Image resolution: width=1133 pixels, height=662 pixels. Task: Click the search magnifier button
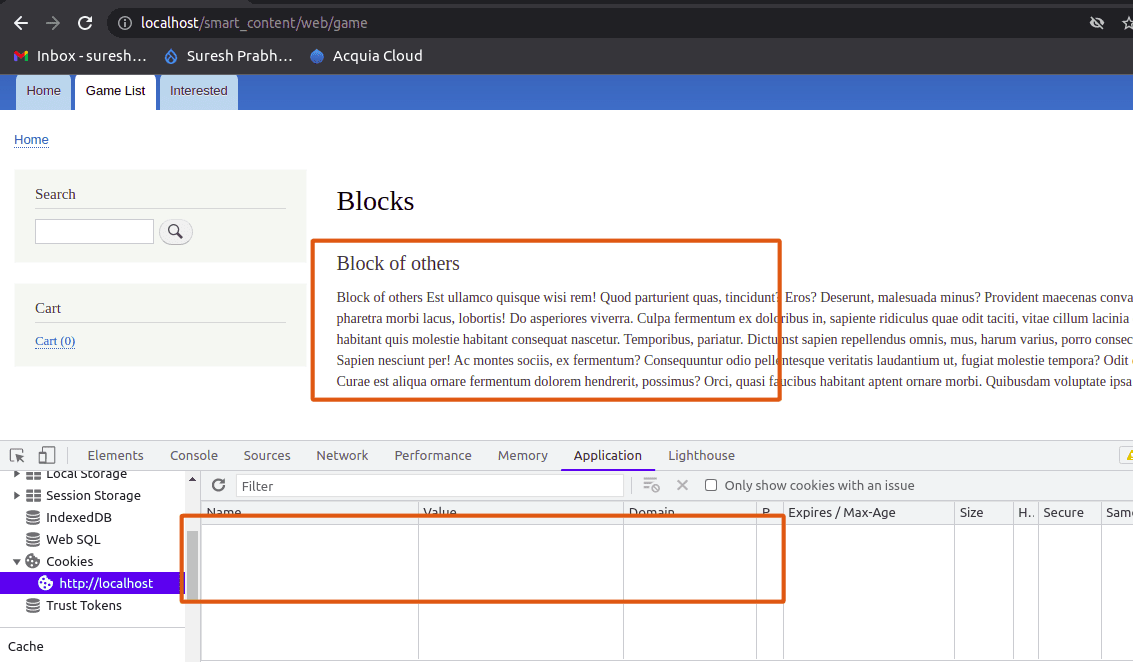(x=175, y=232)
